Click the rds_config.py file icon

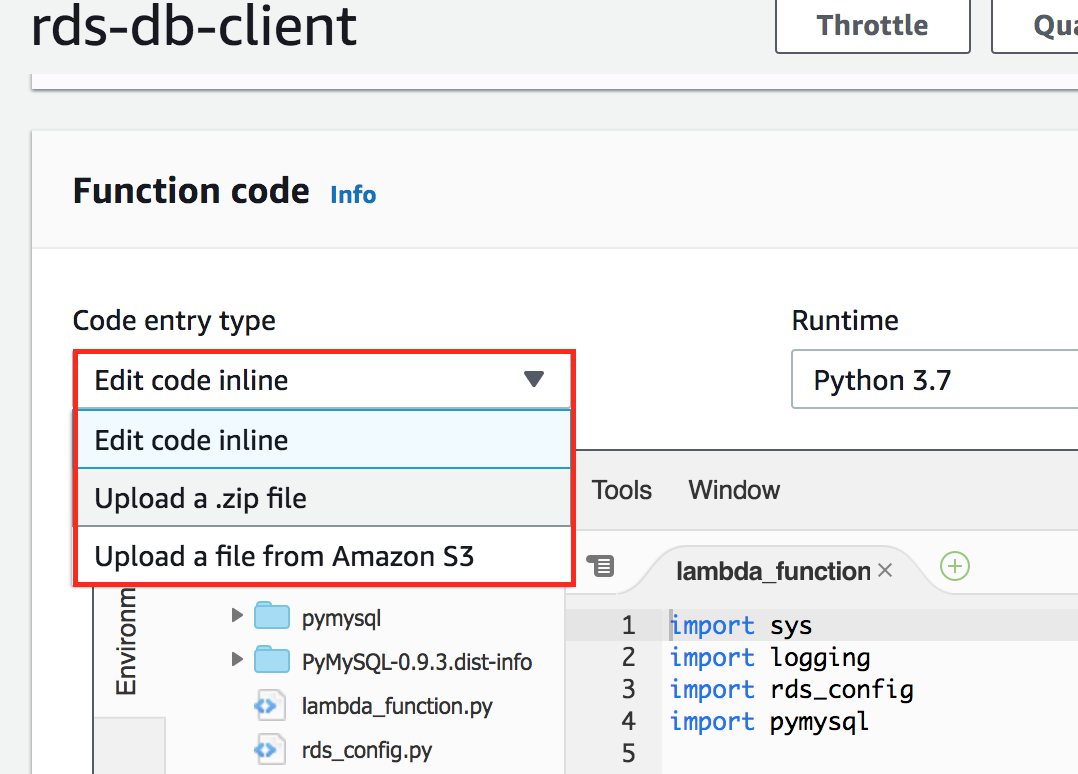(x=270, y=749)
